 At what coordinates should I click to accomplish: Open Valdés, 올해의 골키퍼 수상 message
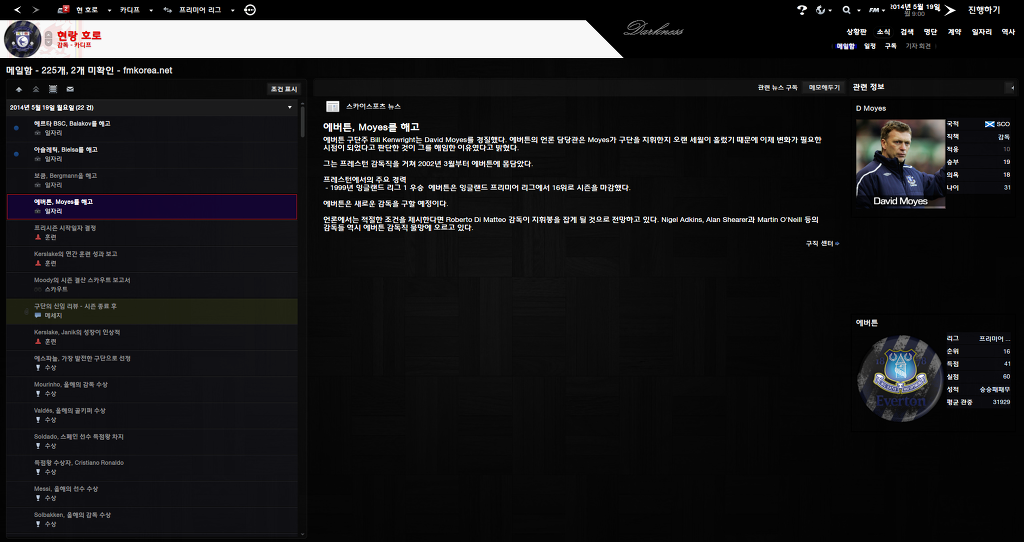pyautogui.click(x=152, y=416)
